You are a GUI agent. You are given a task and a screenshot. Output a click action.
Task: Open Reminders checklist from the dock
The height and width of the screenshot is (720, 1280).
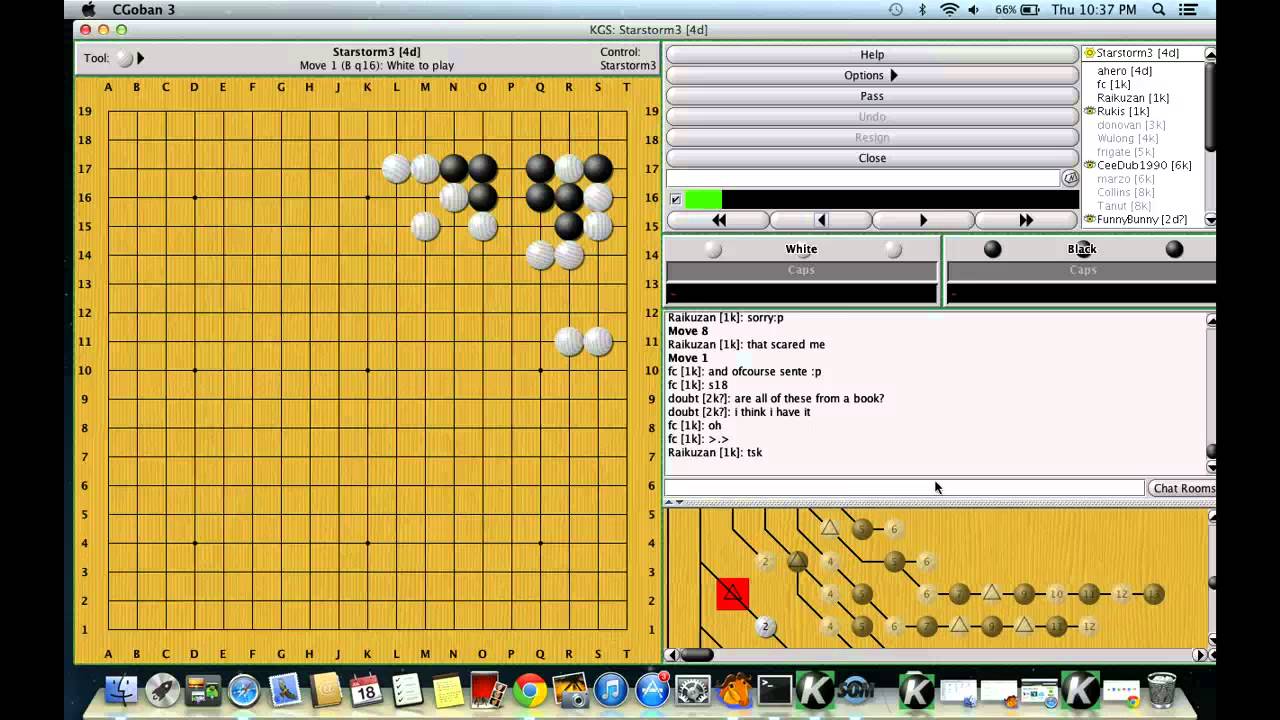[x=407, y=691]
